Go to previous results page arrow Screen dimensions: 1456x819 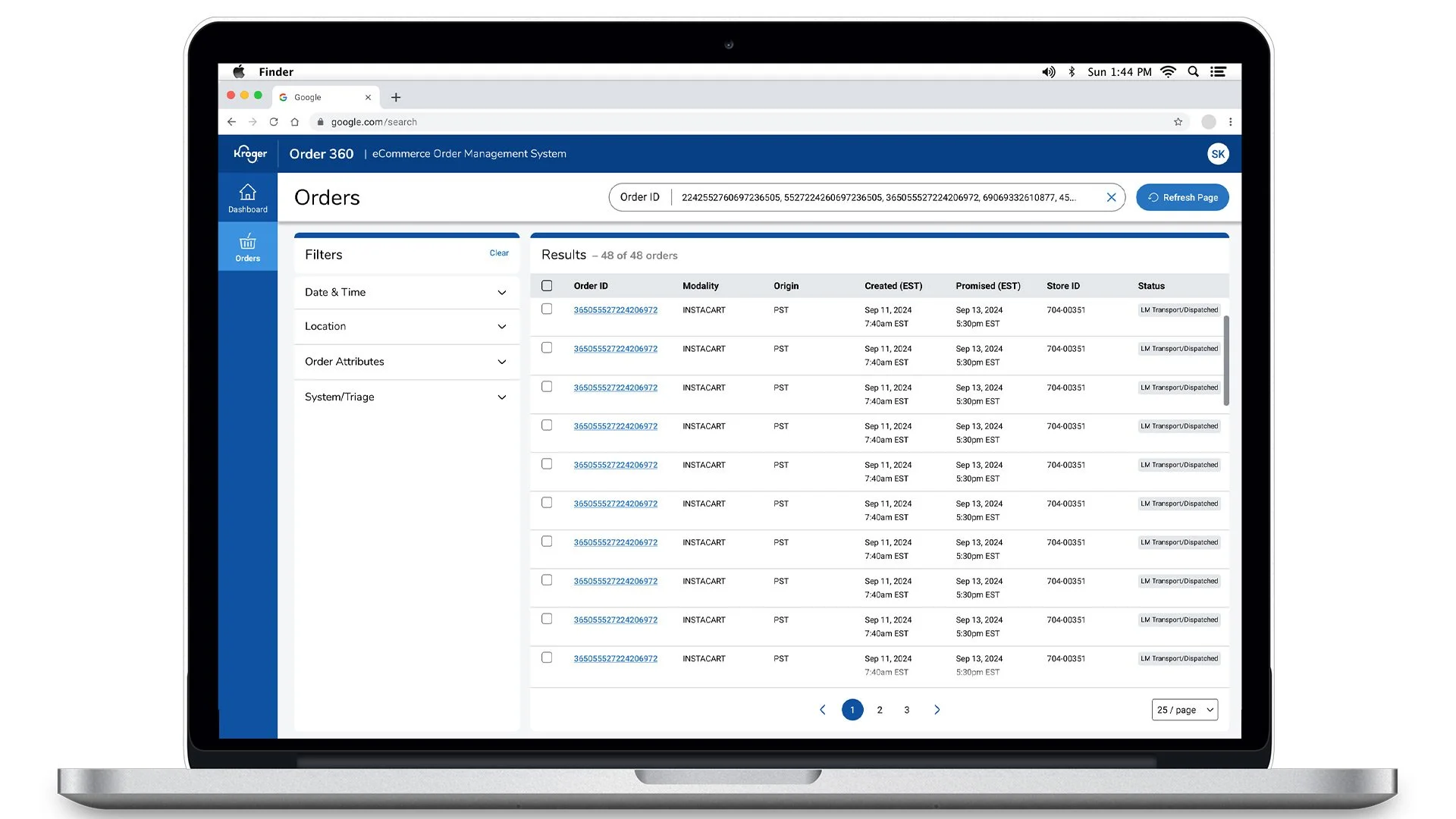coord(823,710)
